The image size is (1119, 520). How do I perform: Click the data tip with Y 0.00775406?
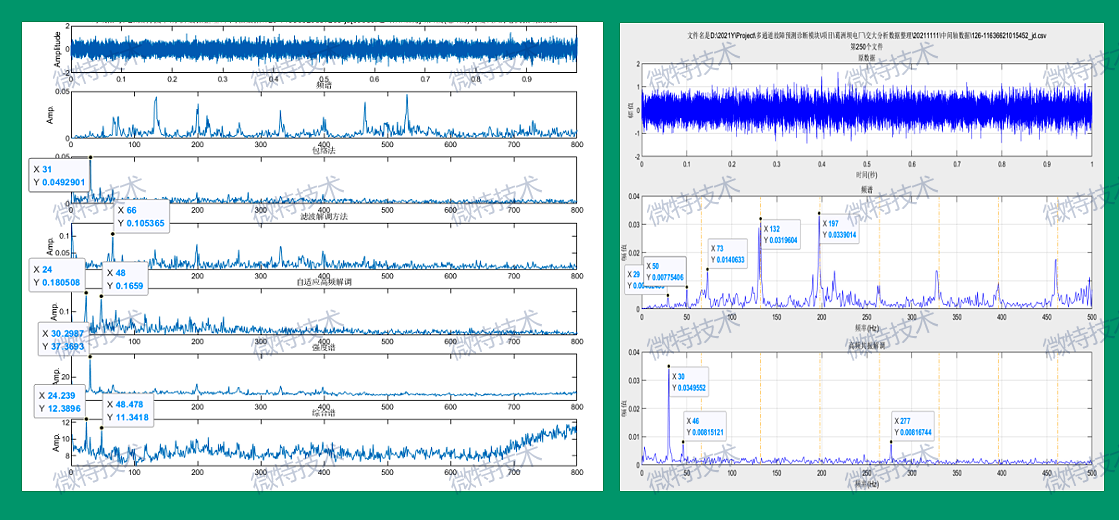[x=666, y=272]
